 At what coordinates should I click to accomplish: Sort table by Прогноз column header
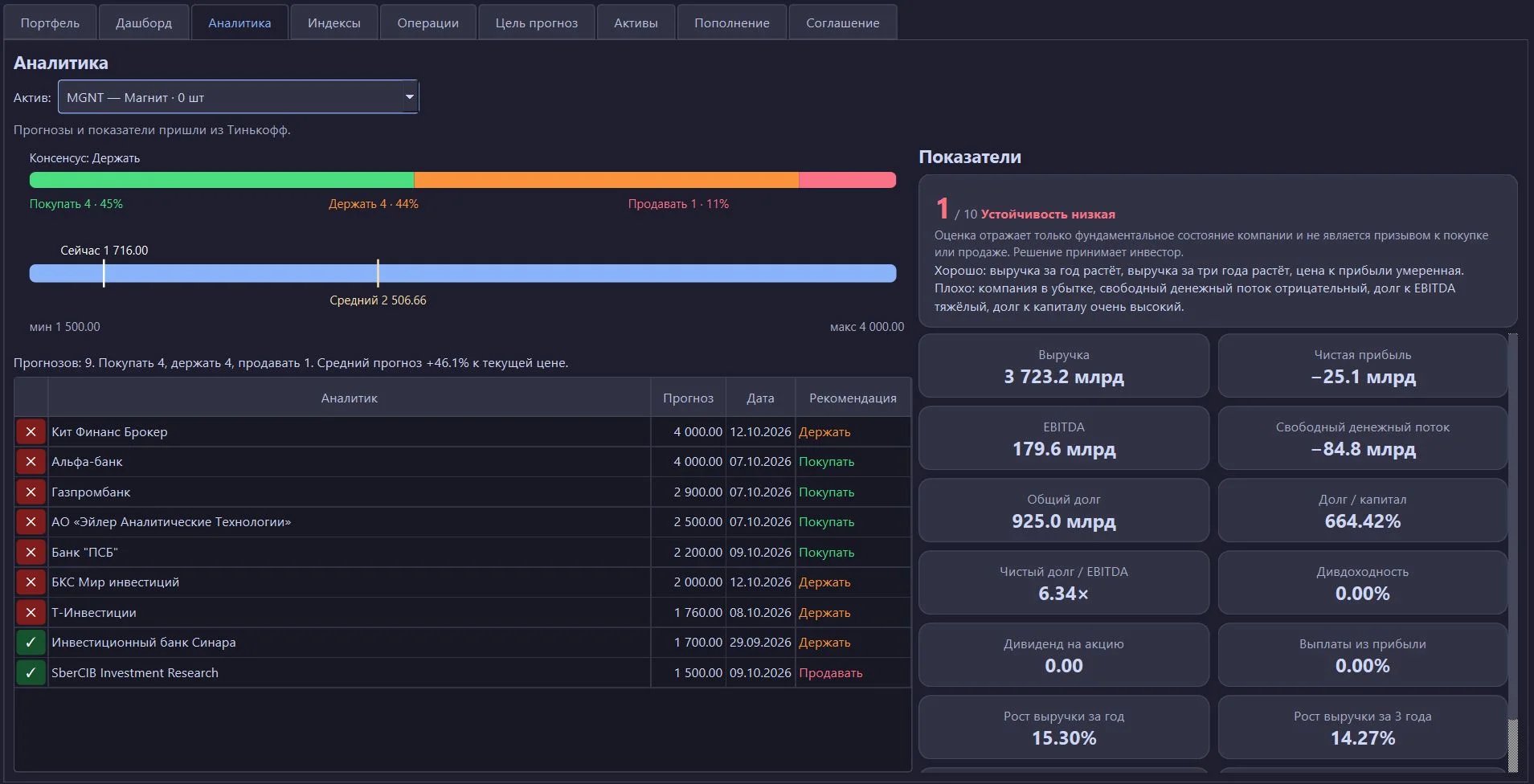point(688,398)
